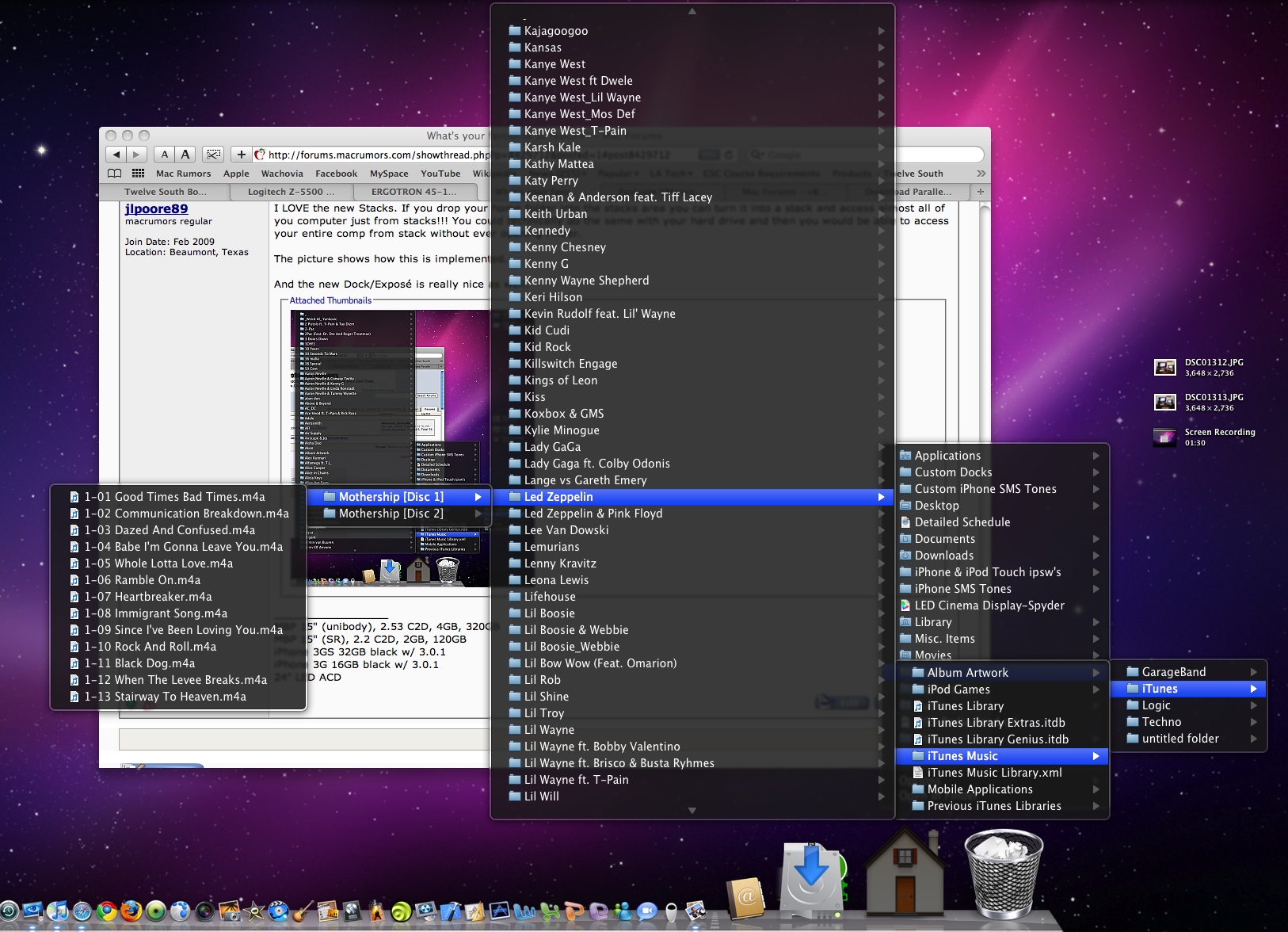Viewport: 1288px width, 932px height.
Task: Open 1-05 Whole Lotta Love.m4a
Action: [178, 563]
